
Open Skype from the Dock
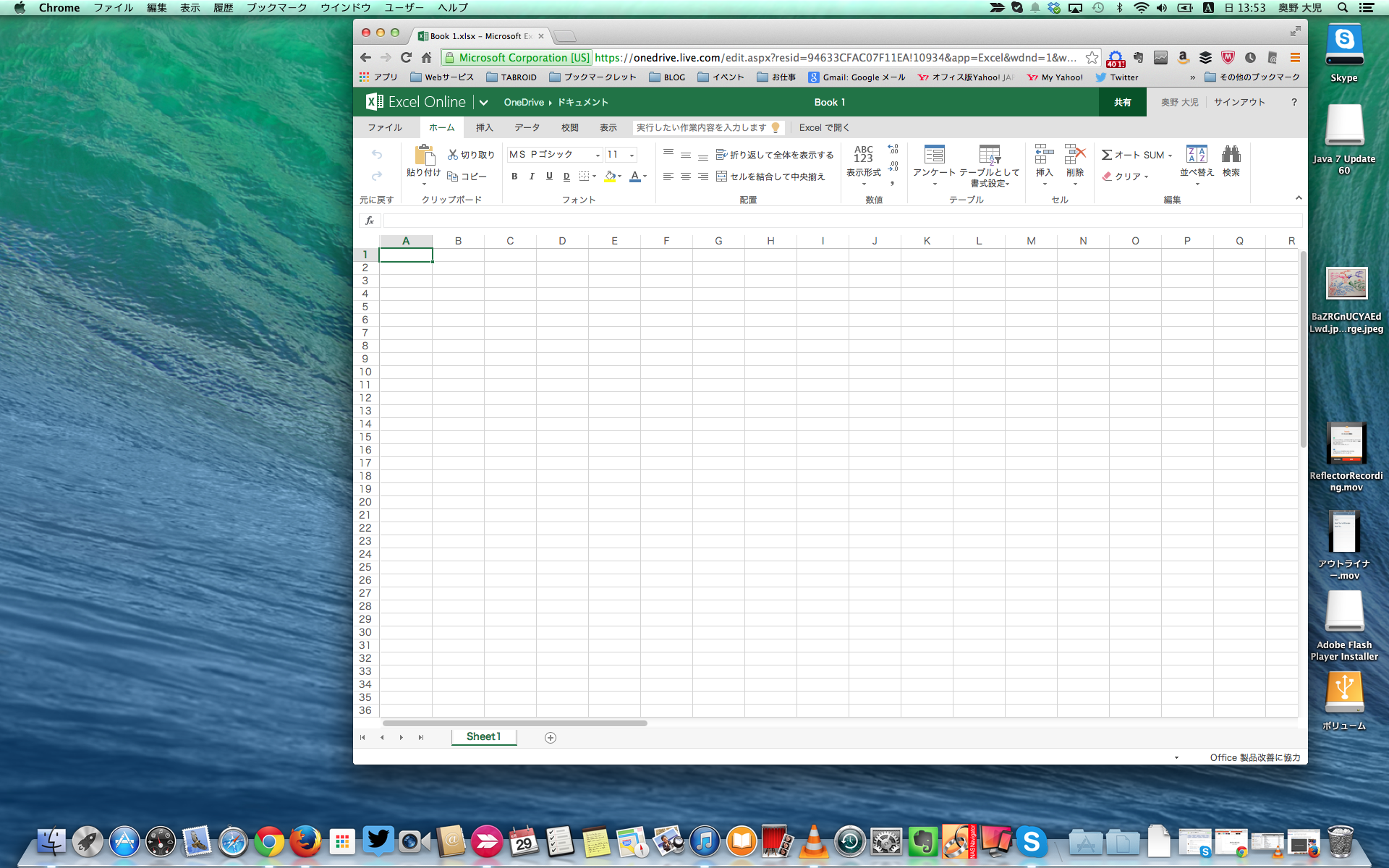pos(1032,841)
